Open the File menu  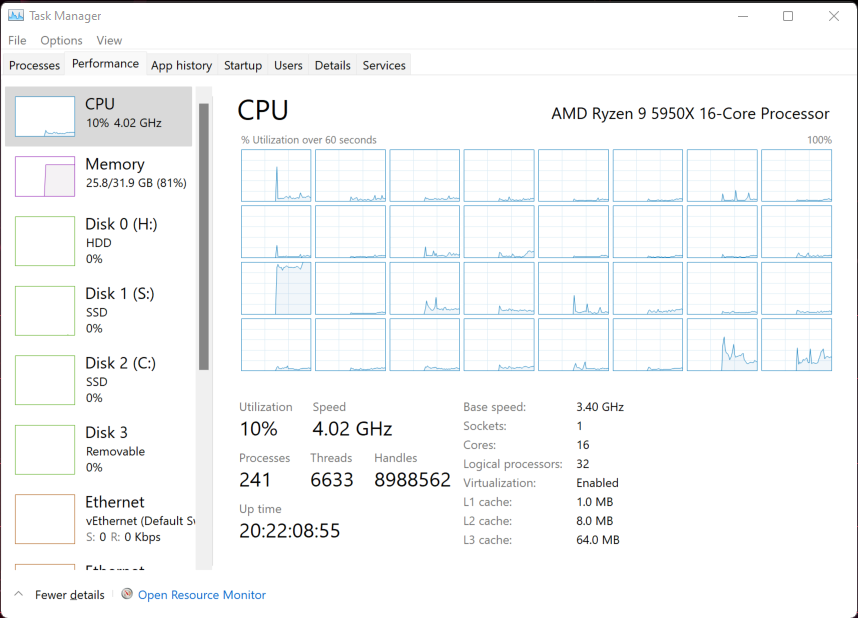click(x=16, y=40)
